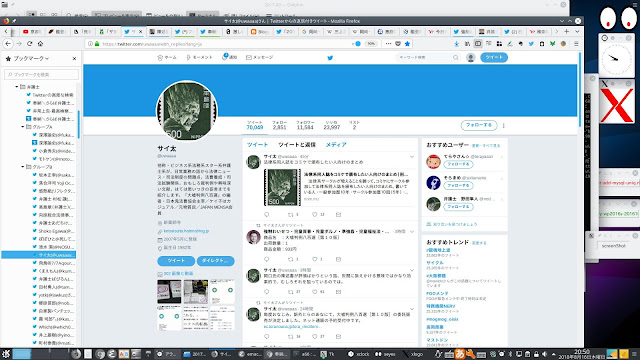Switch to ツイートと返信 tab

[297, 145]
